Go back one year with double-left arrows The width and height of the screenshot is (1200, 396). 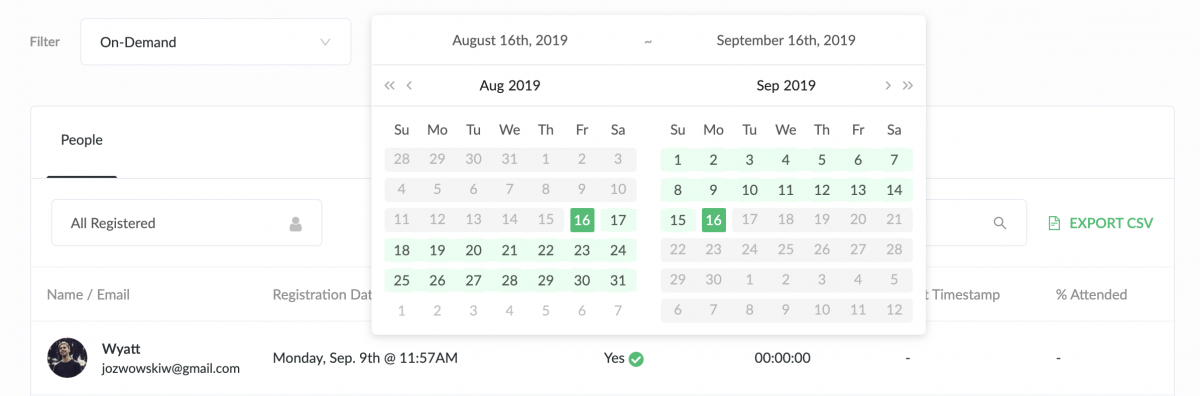(390, 86)
